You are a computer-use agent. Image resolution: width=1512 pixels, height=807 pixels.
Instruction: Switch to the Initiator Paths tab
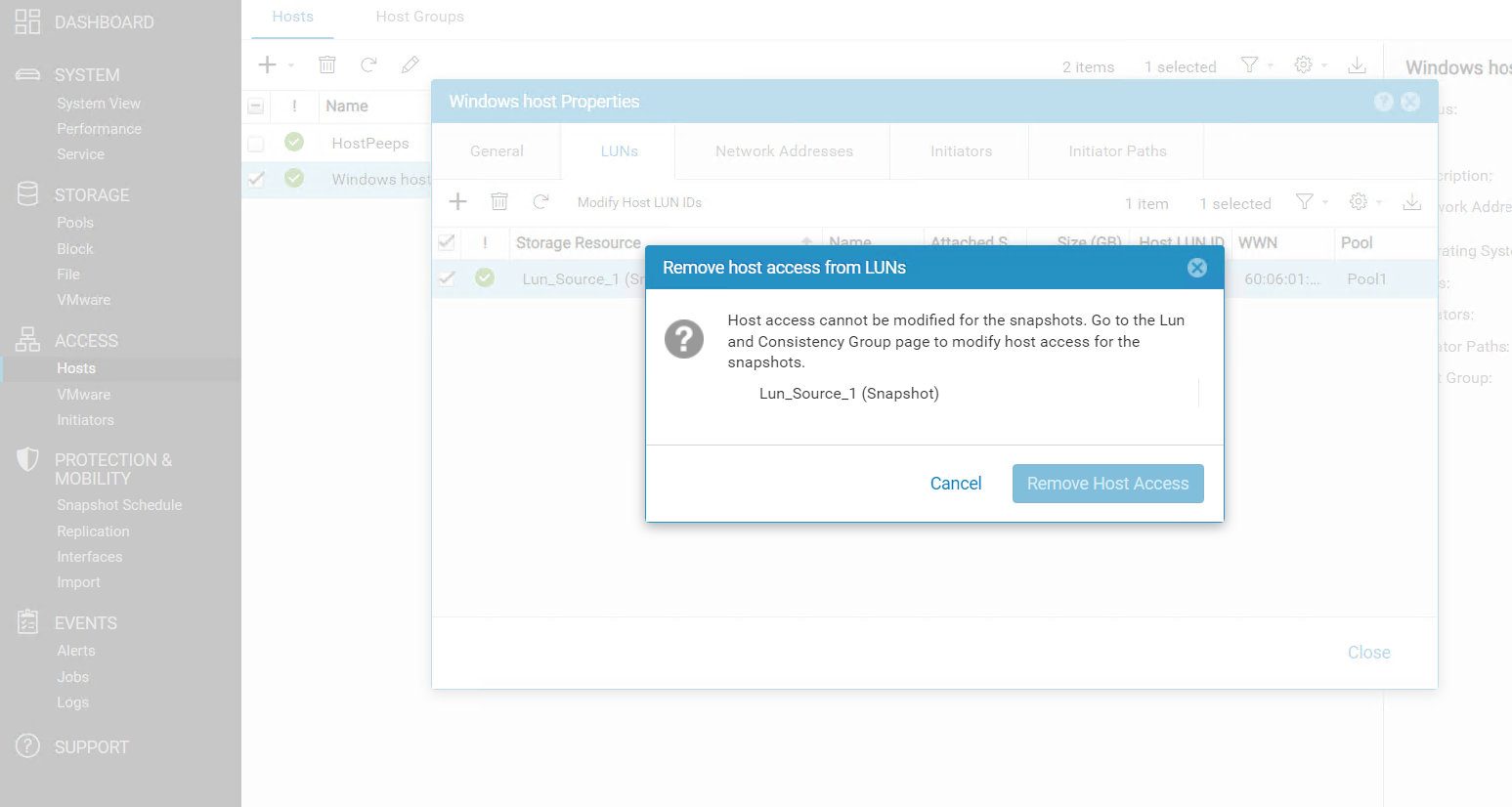(x=1115, y=150)
